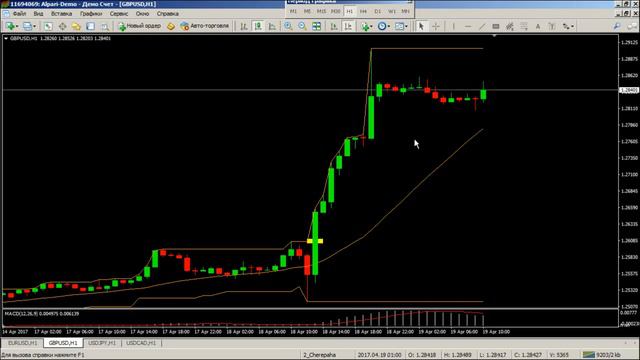Viewport: 640px width, 360px height.
Task: Click the Periods clock icon
Action: 382,26
